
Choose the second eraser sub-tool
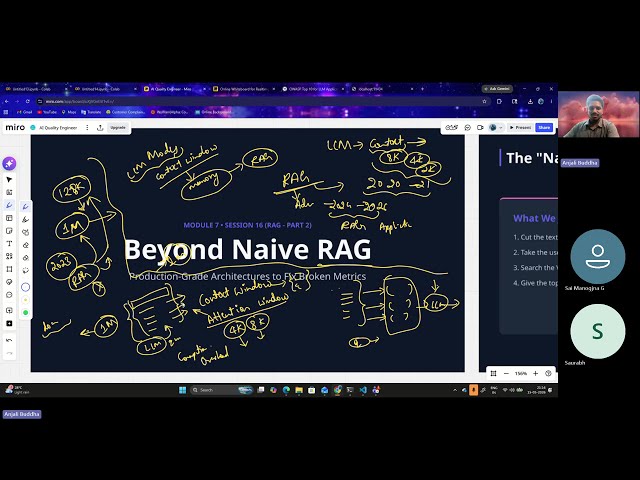click(25, 258)
